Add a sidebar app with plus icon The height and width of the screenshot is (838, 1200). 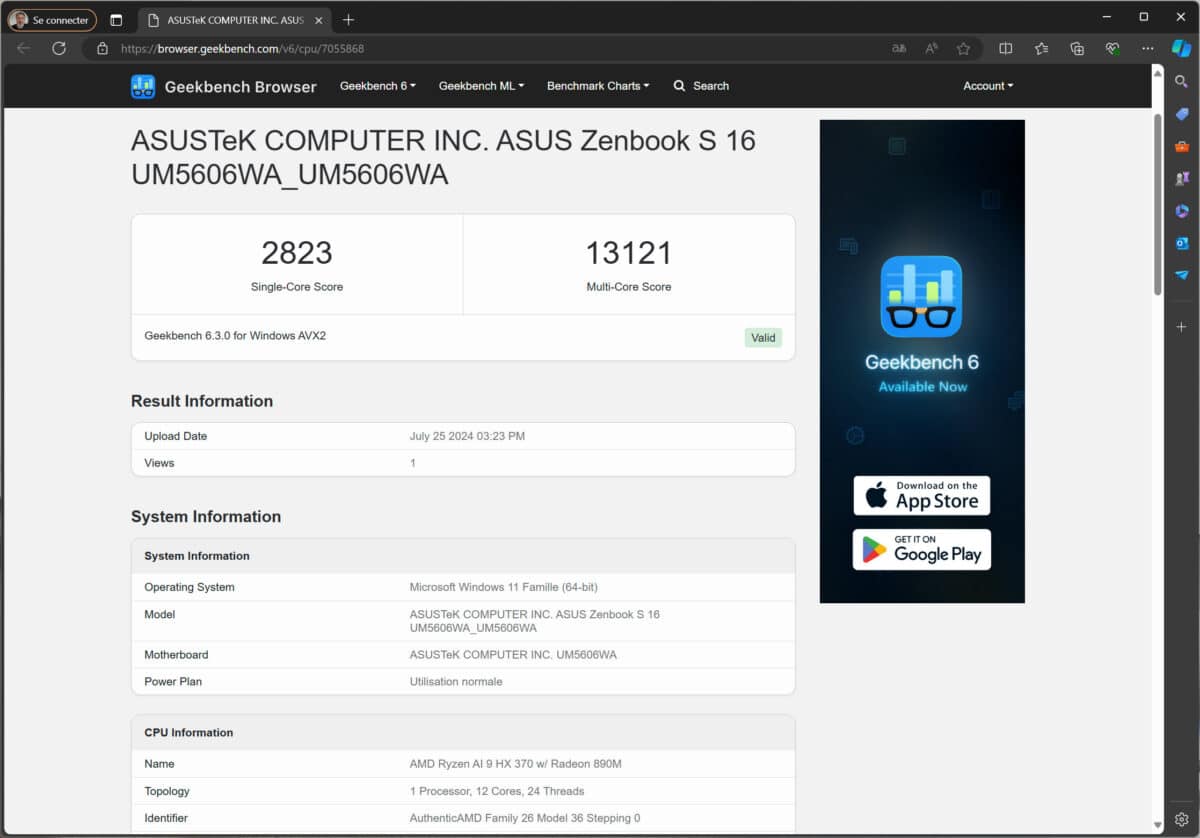tap(1181, 327)
